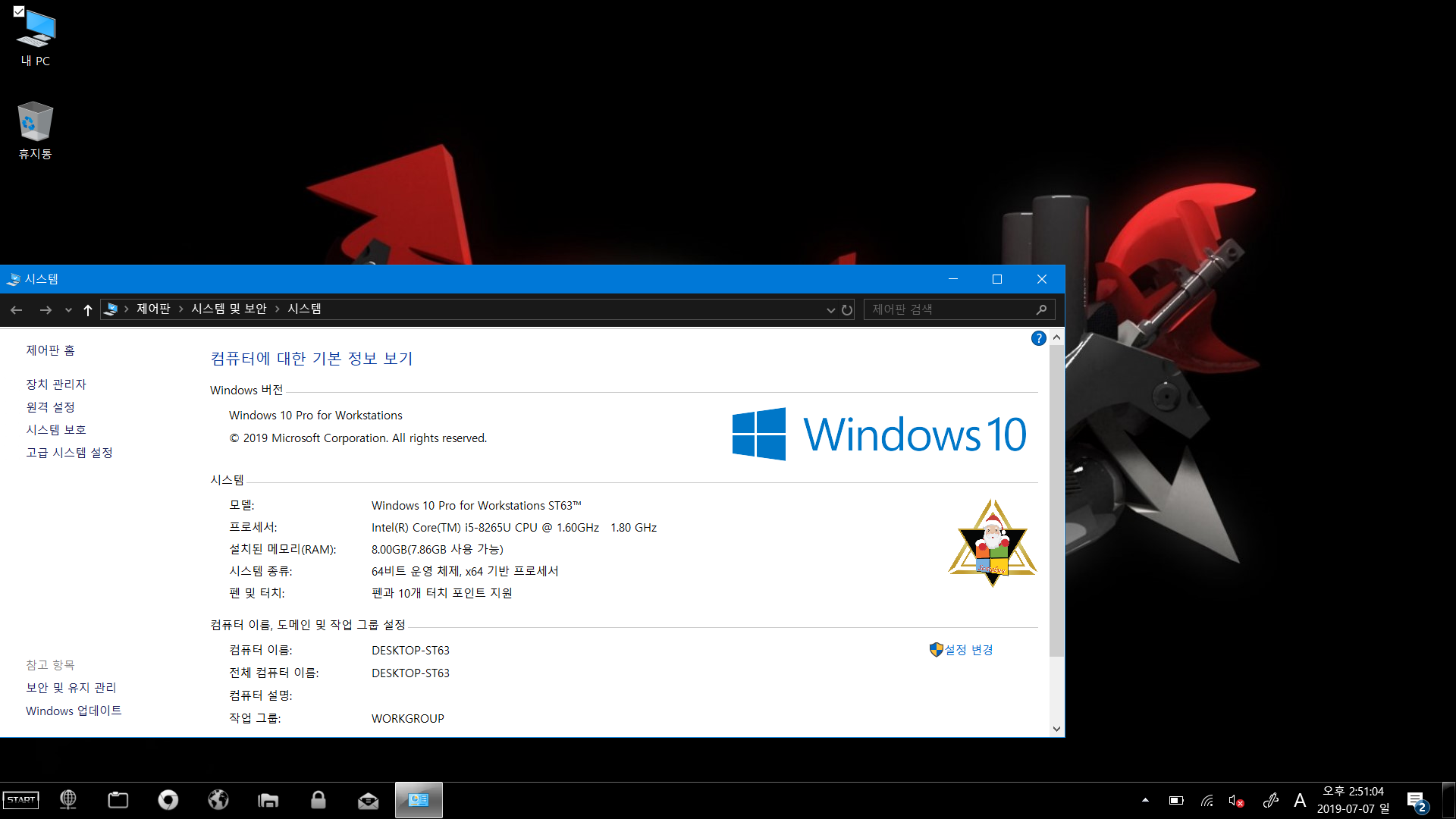Navigate to 시스템 및 보안 in the breadcrumb
1456x819 pixels.
229,309
